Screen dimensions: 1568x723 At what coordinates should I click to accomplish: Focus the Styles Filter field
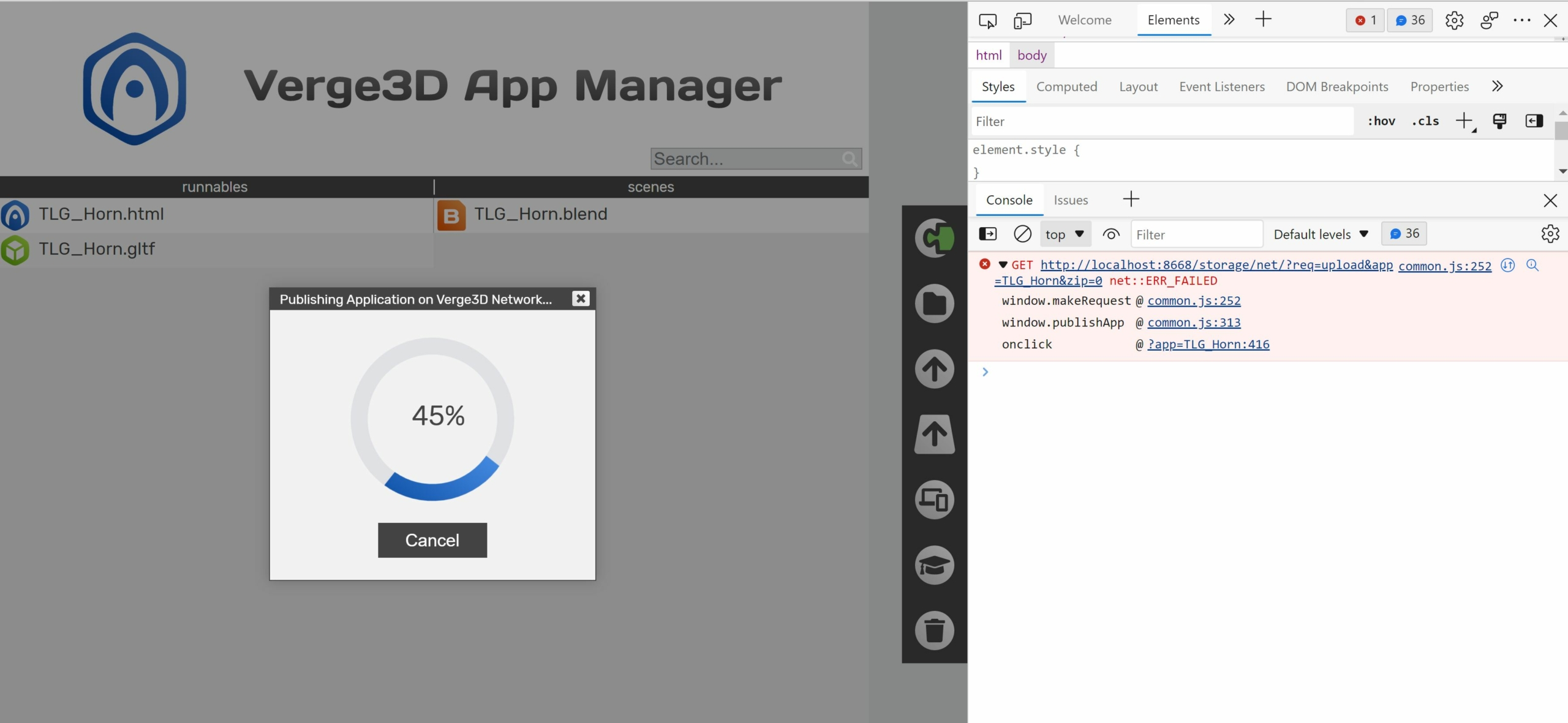click(x=1163, y=121)
